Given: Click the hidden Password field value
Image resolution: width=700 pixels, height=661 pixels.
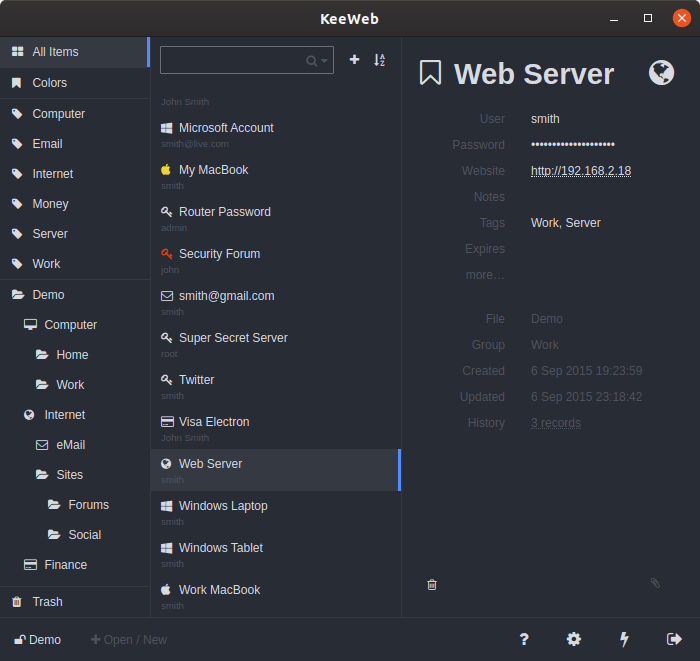Looking at the screenshot, I should pyautogui.click(x=573, y=144).
